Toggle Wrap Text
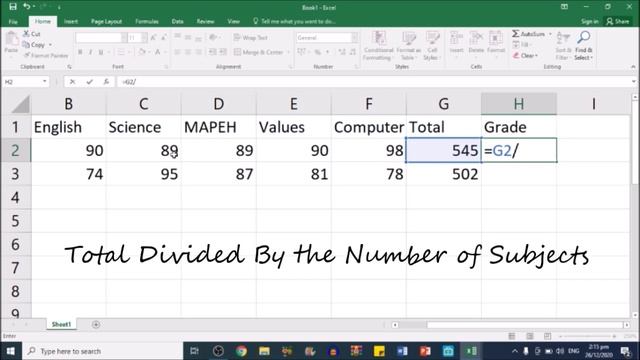 pyautogui.click(x=251, y=38)
